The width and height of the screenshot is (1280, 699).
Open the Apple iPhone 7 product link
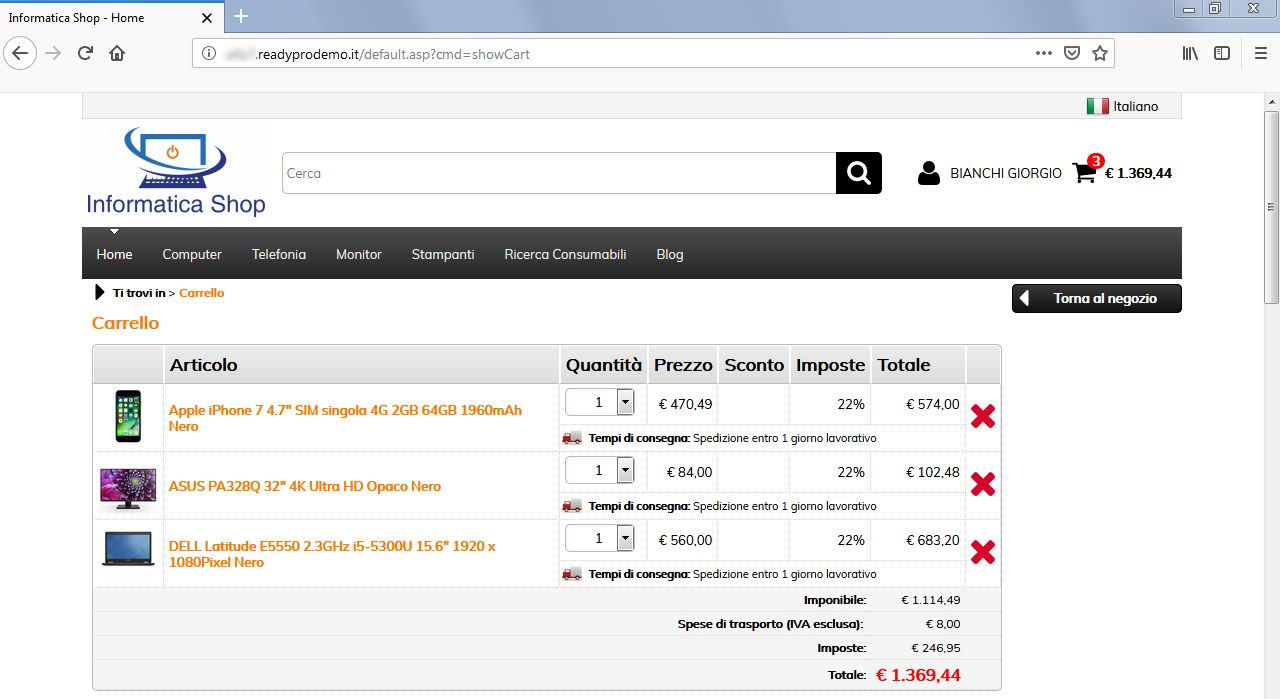pos(345,418)
